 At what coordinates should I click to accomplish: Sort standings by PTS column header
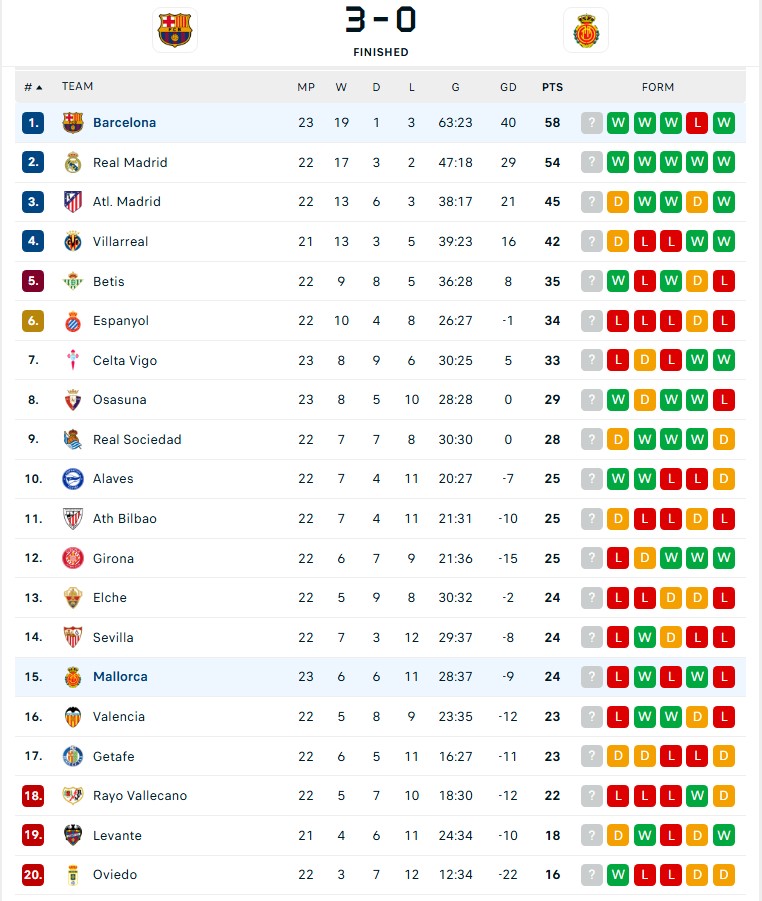(552, 87)
